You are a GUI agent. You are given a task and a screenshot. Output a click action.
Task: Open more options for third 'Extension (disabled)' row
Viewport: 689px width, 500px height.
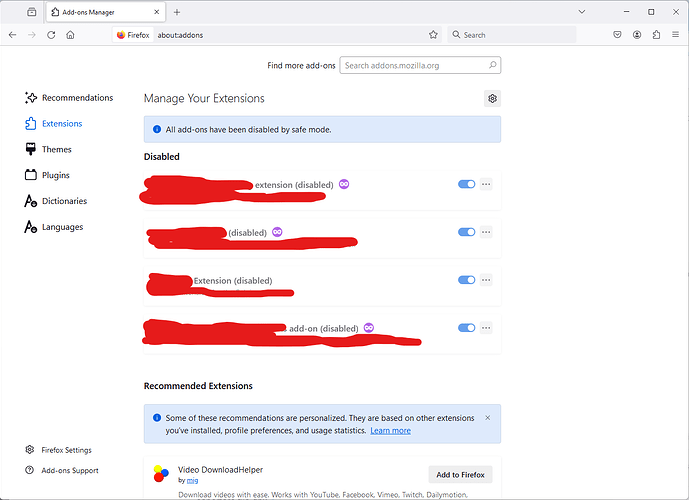486,280
